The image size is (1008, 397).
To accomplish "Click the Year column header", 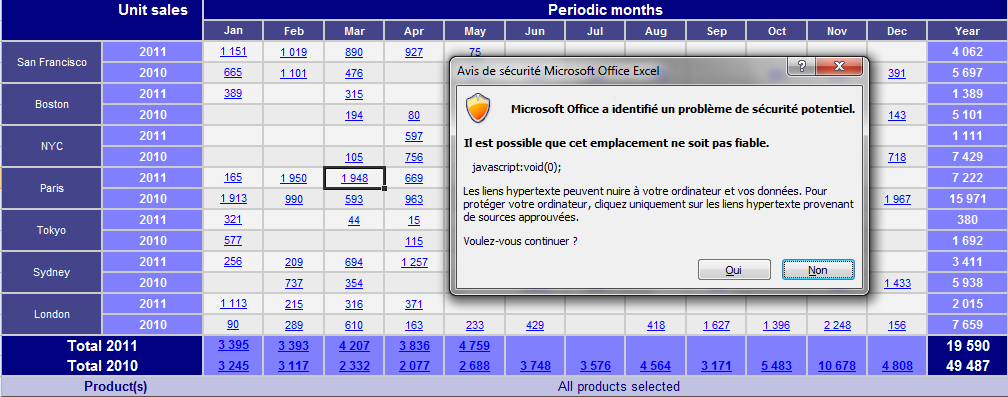I will click(x=967, y=31).
